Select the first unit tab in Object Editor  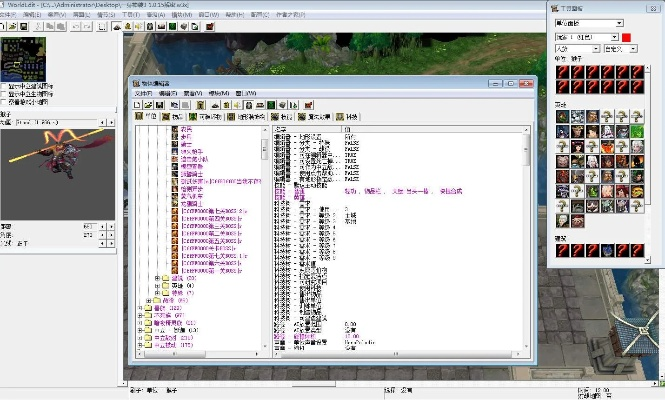point(148,116)
